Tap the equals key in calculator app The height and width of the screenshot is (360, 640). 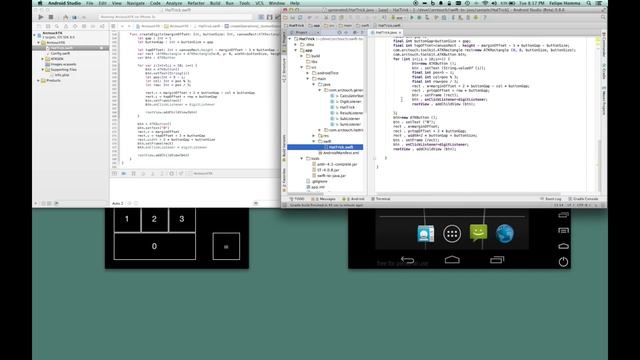click(226, 247)
